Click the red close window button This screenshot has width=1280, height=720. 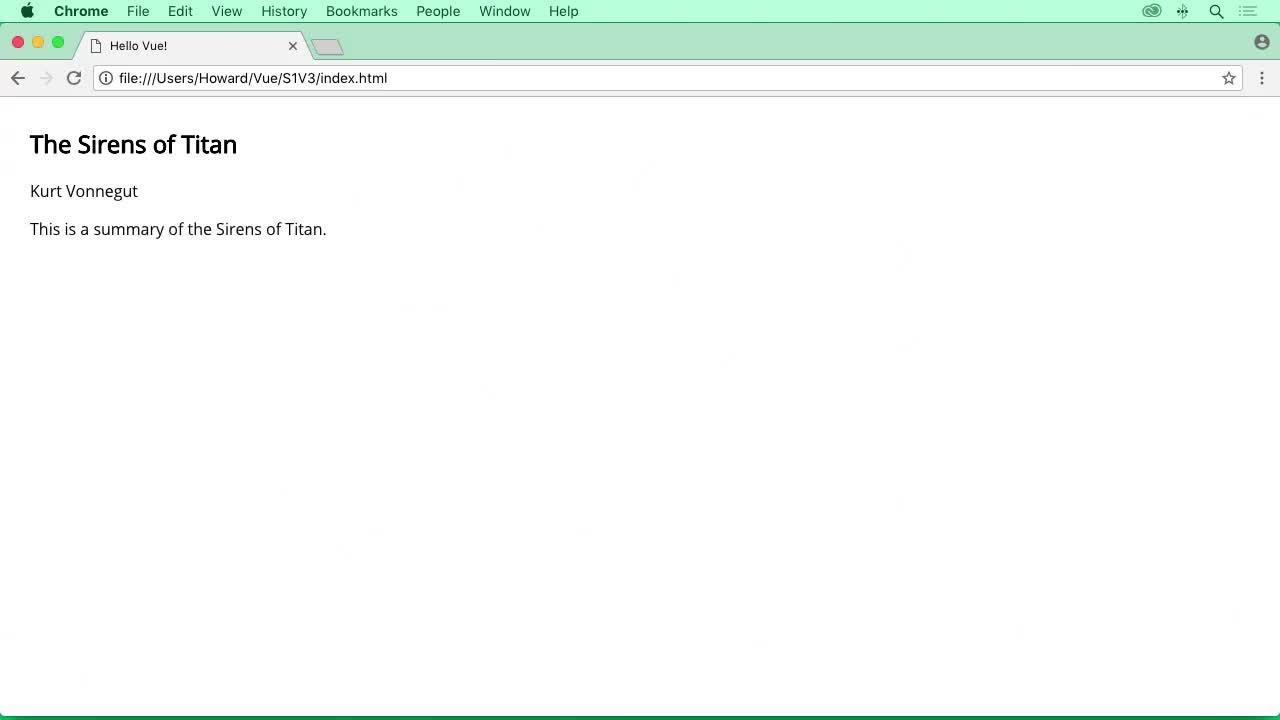coord(18,42)
